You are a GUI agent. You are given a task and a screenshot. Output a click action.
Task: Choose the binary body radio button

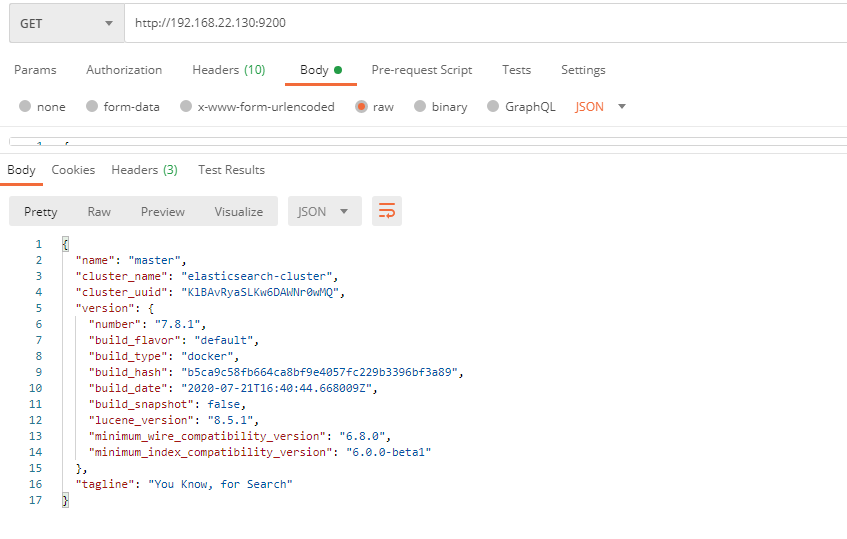420,106
